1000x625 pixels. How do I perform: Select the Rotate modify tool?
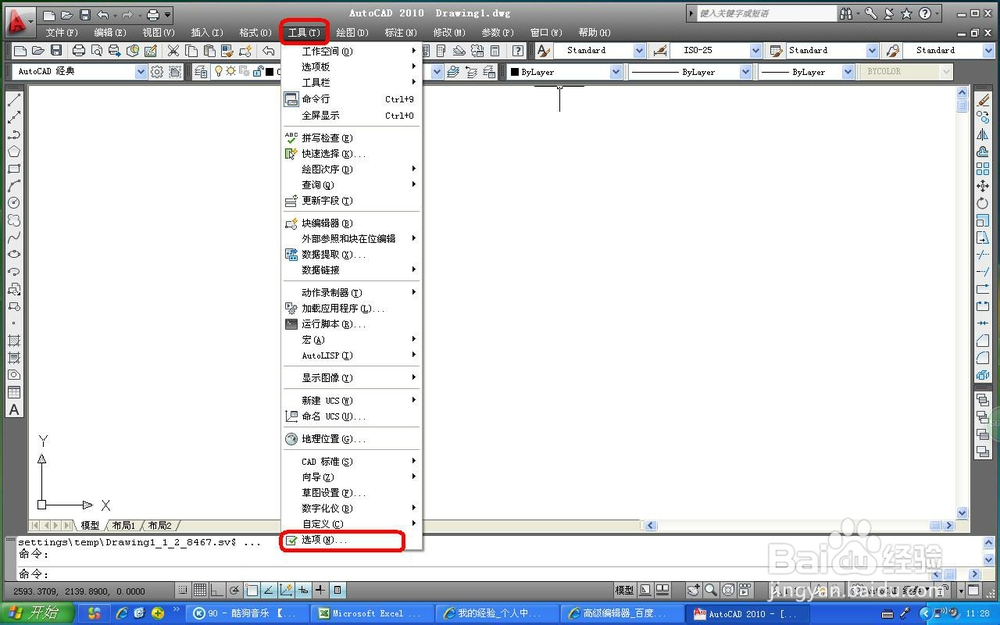(983, 203)
